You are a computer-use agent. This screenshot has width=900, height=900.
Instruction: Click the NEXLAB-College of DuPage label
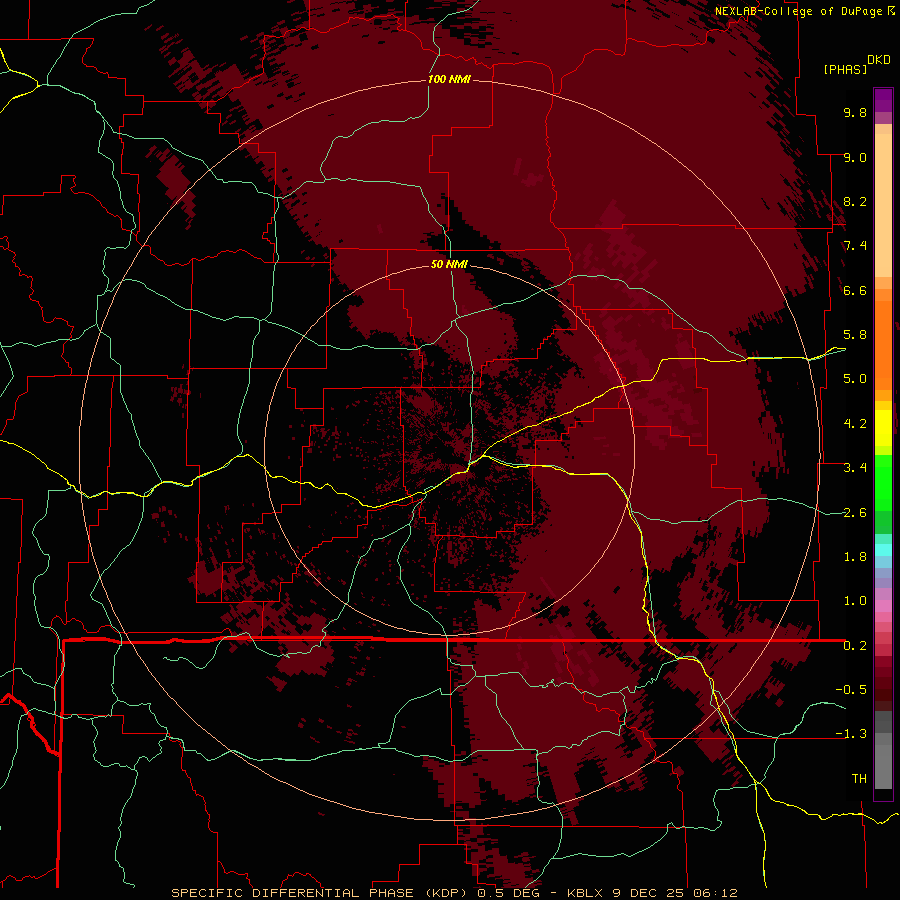click(798, 11)
